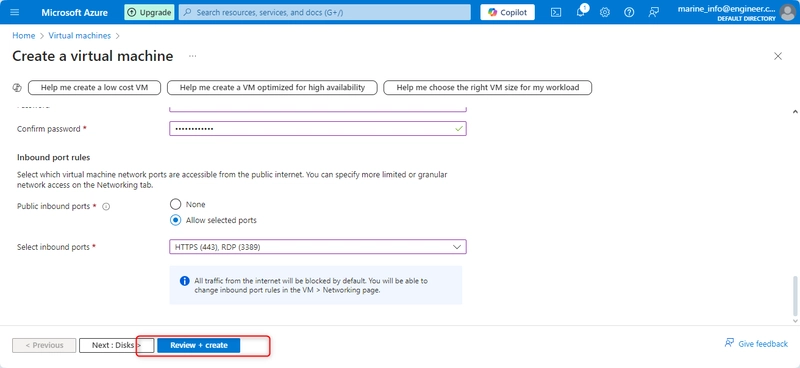Click into the Confirm password field
This screenshot has height=368, width=800.
(318, 129)
